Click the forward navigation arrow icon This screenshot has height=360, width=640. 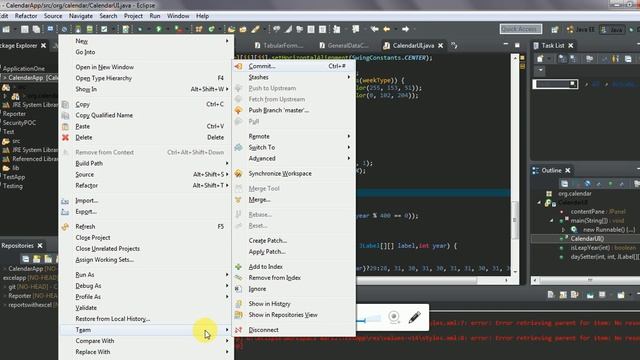(x=405, y=29)
